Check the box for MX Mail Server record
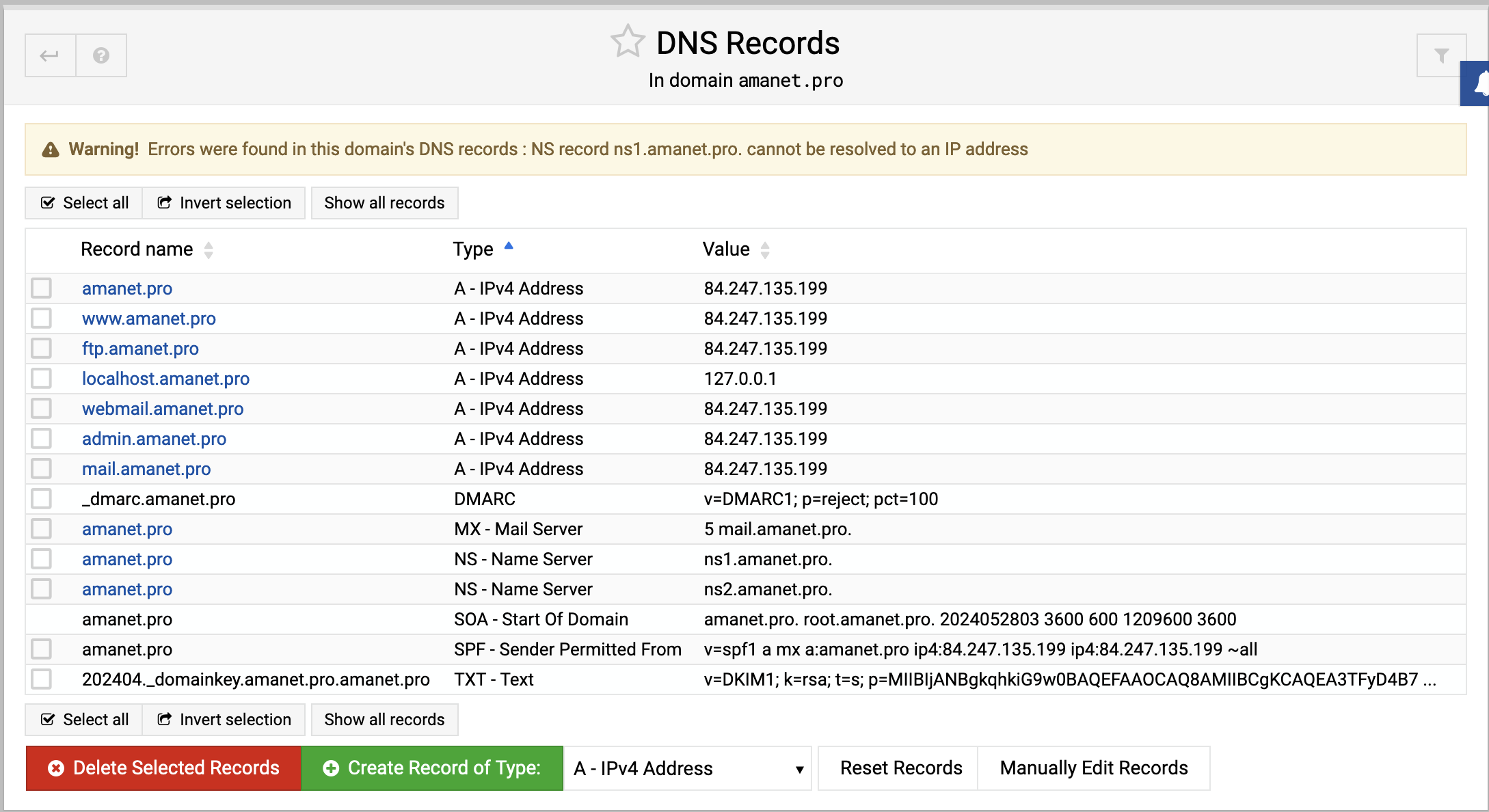This screenshot has width=1489, height=812. [x=41, y=529]
